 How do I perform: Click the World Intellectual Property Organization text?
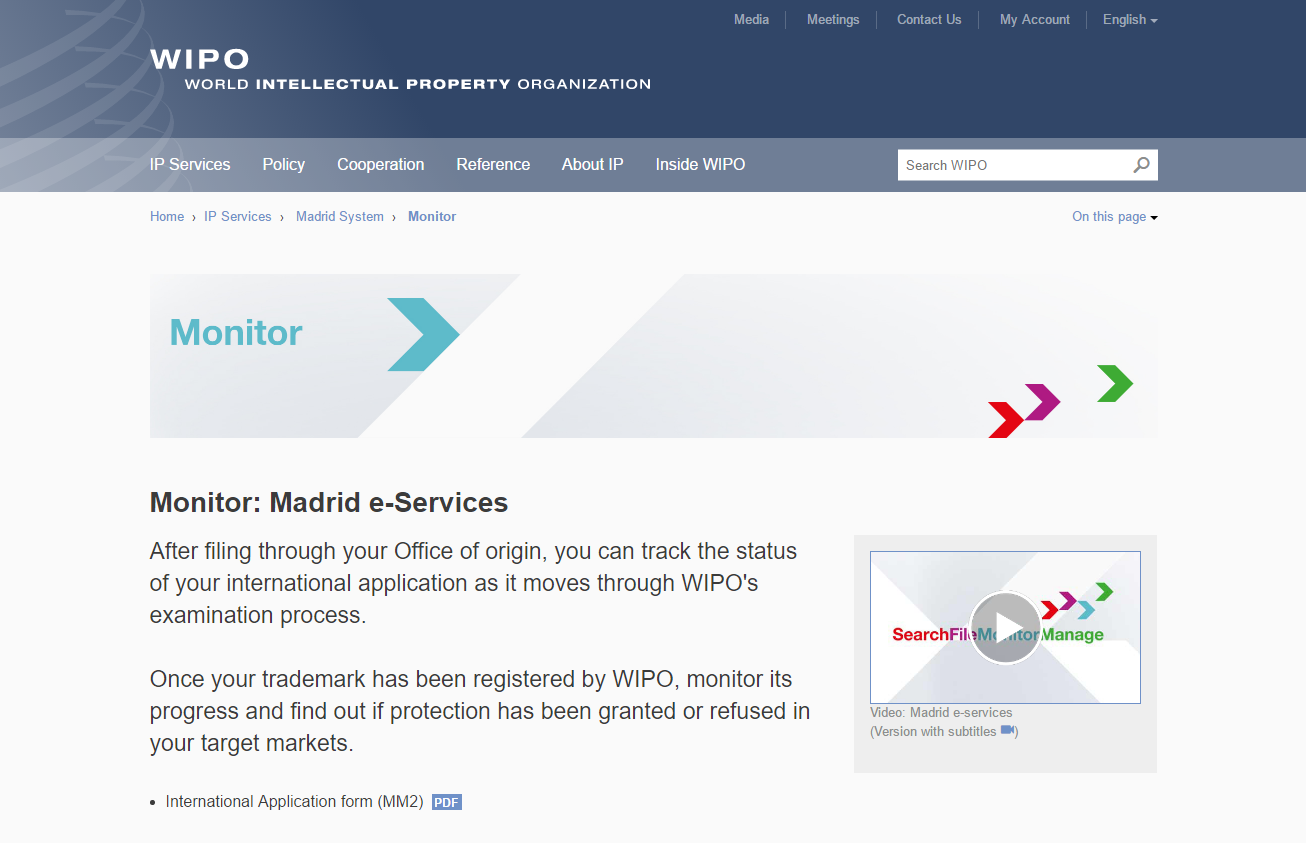point(418,85)
